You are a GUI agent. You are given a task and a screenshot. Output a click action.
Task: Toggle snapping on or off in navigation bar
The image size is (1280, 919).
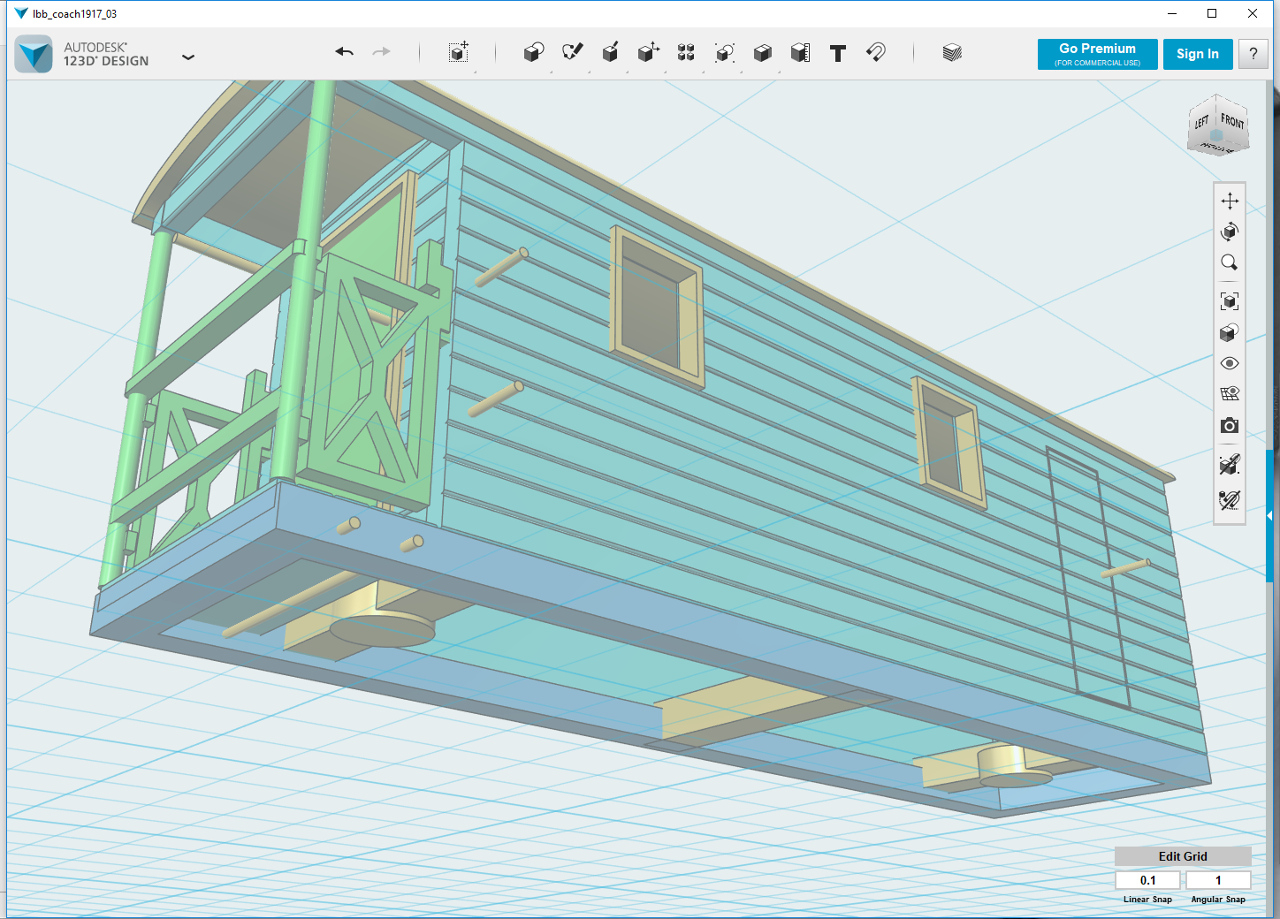coord(1230,465)
